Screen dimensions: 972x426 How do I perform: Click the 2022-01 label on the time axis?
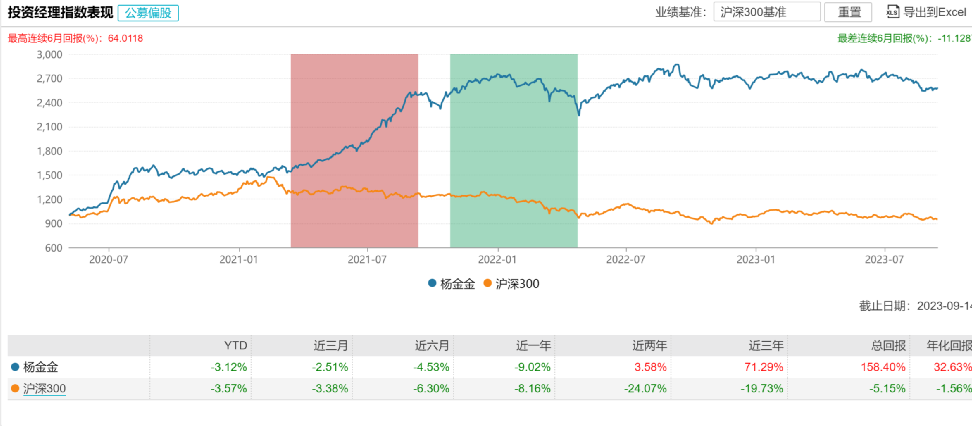[x=497, y=258]
